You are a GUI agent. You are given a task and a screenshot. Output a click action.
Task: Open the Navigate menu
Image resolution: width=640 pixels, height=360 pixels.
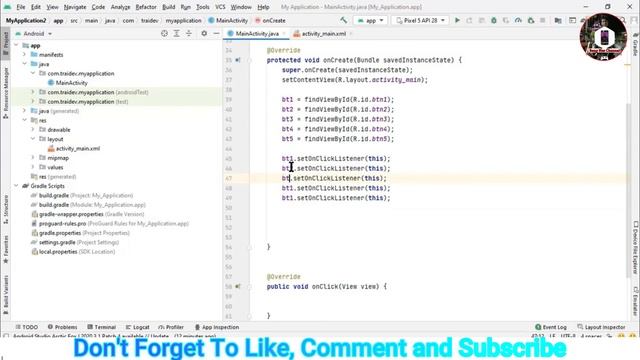[75, 7]
